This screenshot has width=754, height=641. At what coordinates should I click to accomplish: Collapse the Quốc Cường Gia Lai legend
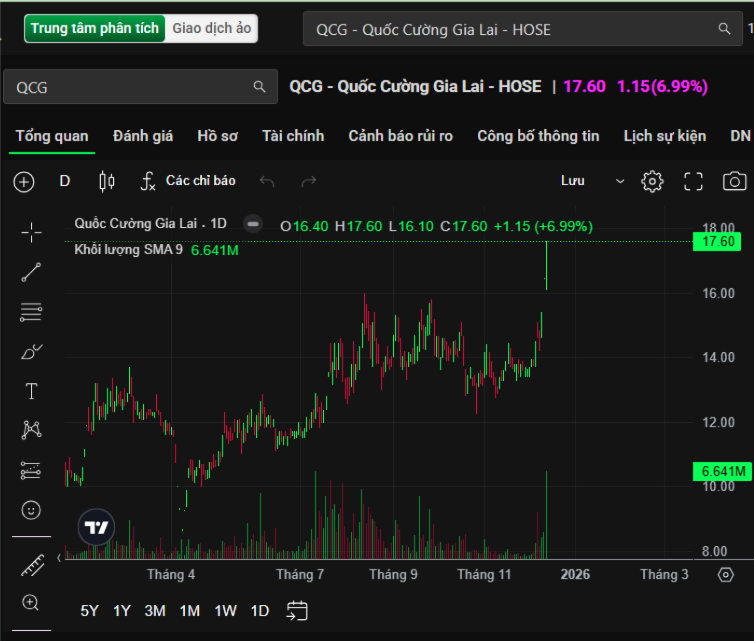254,224
